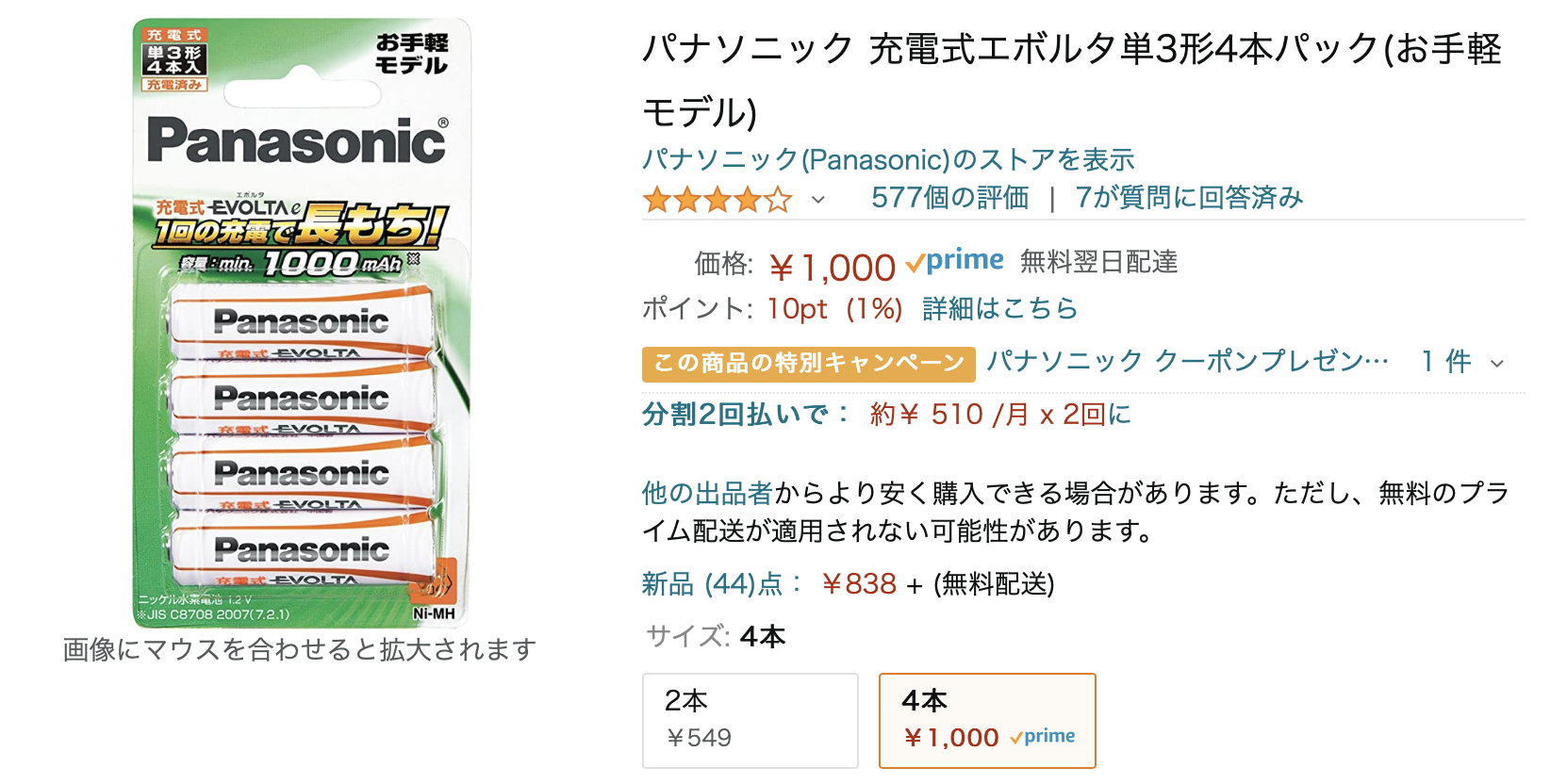Viewport: 1567px width, 784px height.
Task: Click the 新品 (44)点 new offers link
Action: 721,584
